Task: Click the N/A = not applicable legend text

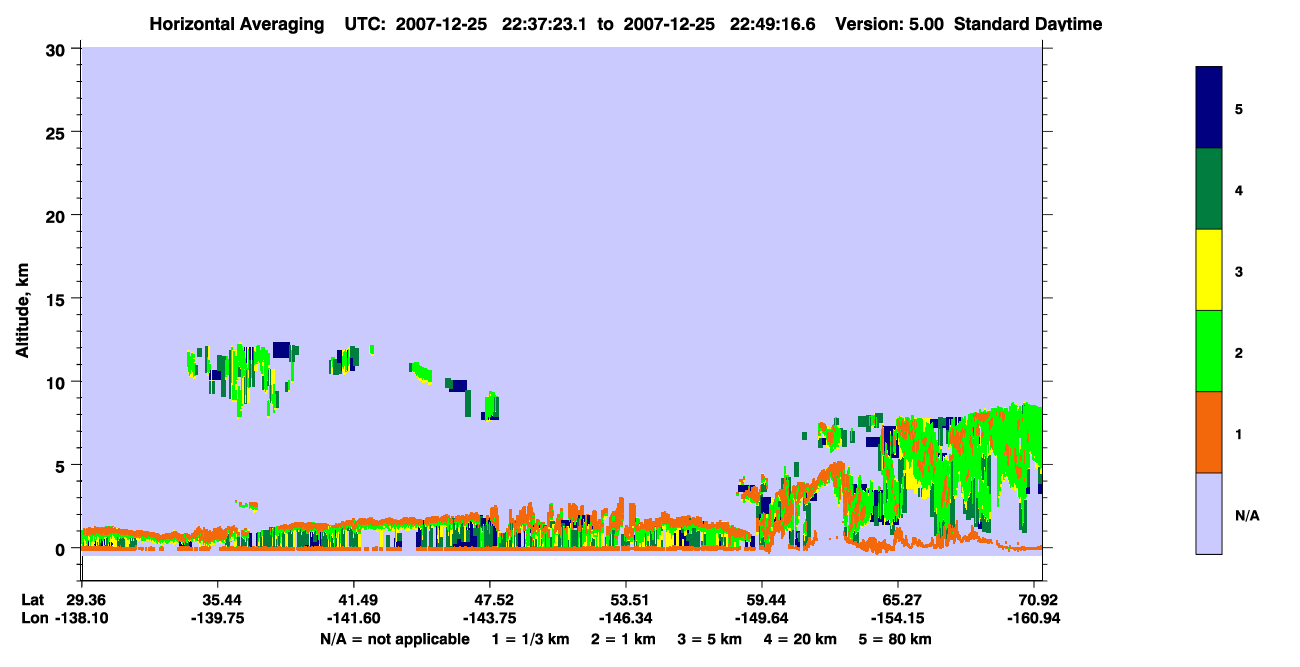Action: click(395, 639)
